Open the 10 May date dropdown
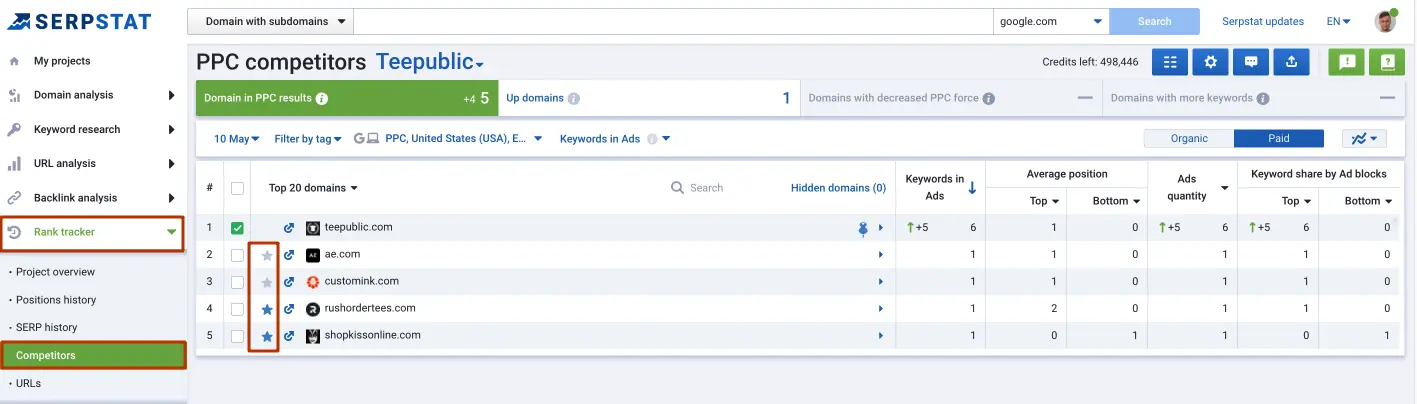This screenshot has width=1417, height=404. (x=237, y=139)
